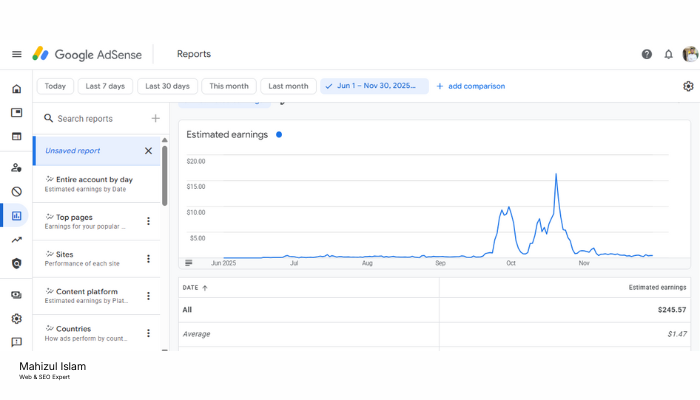Viewport: 700px width, 400px height.
Task: Open the help question mark icon
Action: (646, 54)
